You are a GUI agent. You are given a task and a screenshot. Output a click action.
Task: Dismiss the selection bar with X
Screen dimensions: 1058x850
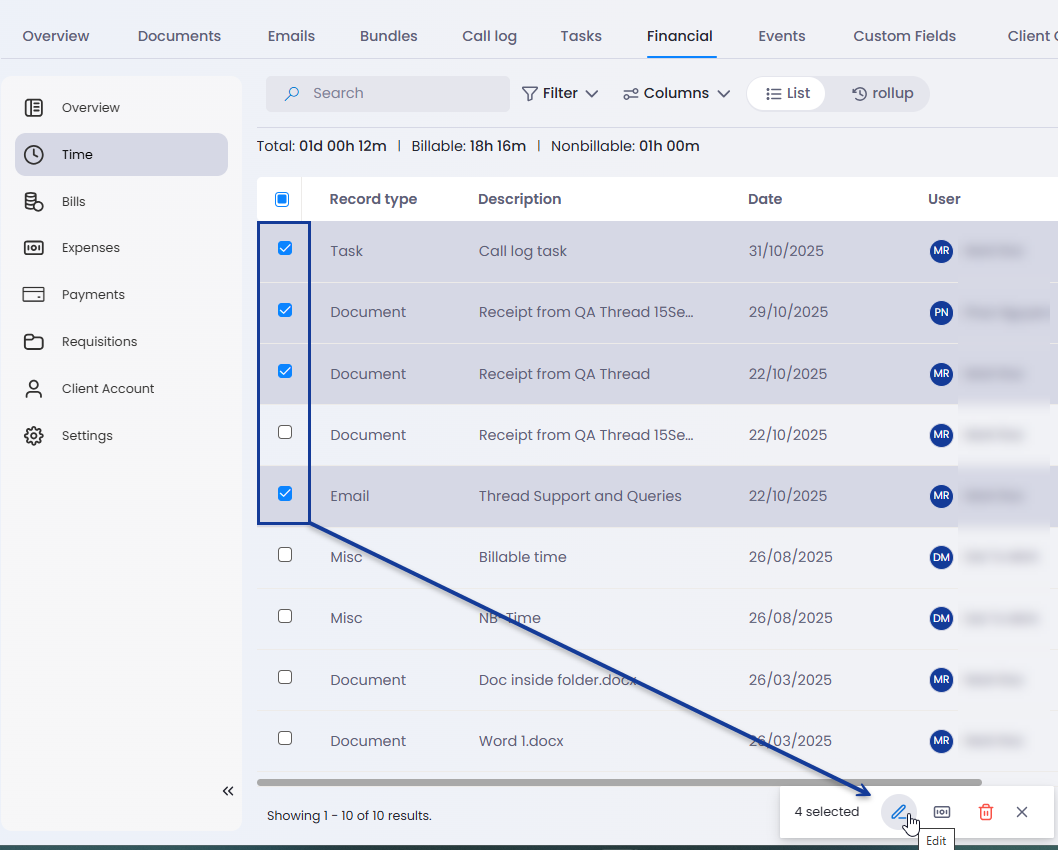pyautogui.click(x=1021, y=812)
